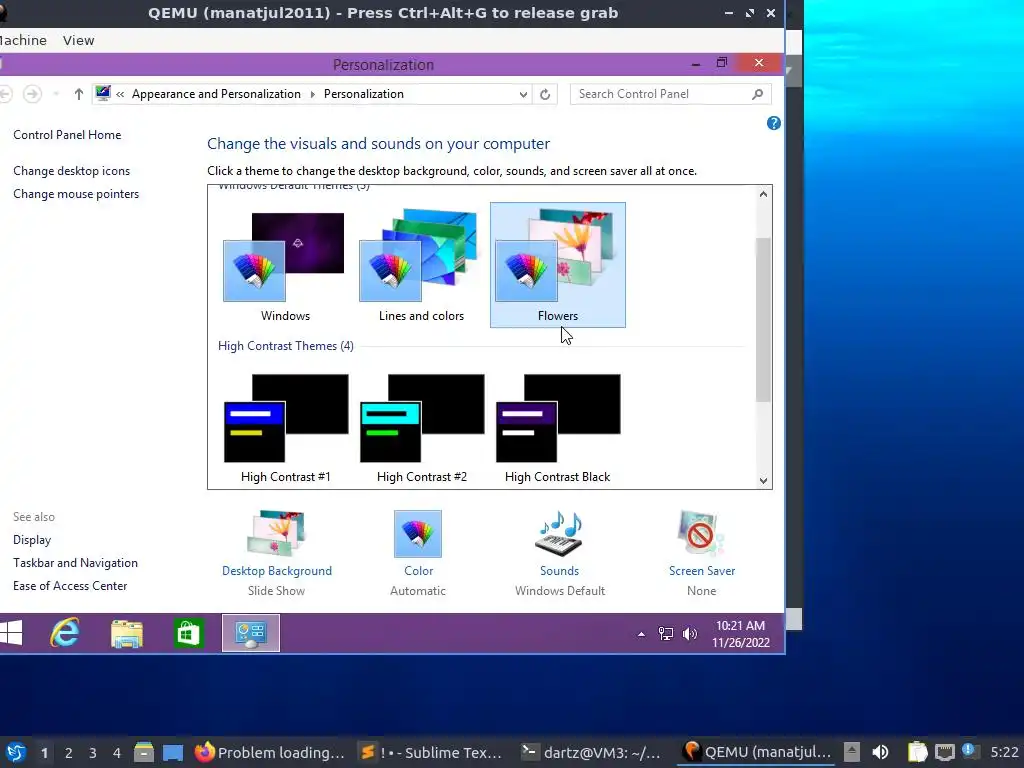Click host panel volume speaker icon
This screenshot has width=1024, height=768.
pyautogui.click(x=880, y=752)
